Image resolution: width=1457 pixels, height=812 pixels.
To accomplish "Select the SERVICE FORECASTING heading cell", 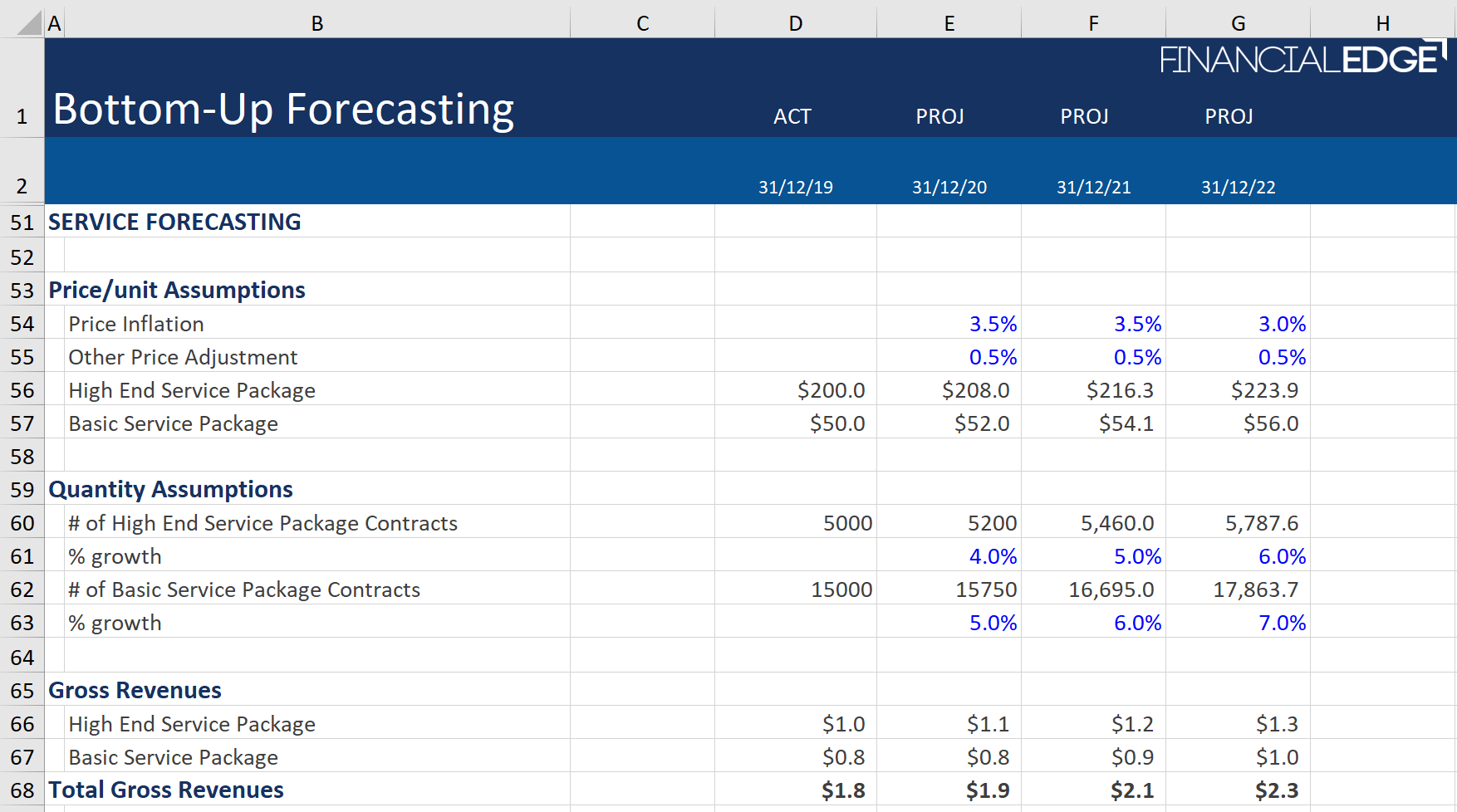I will (x=174, y=222).
